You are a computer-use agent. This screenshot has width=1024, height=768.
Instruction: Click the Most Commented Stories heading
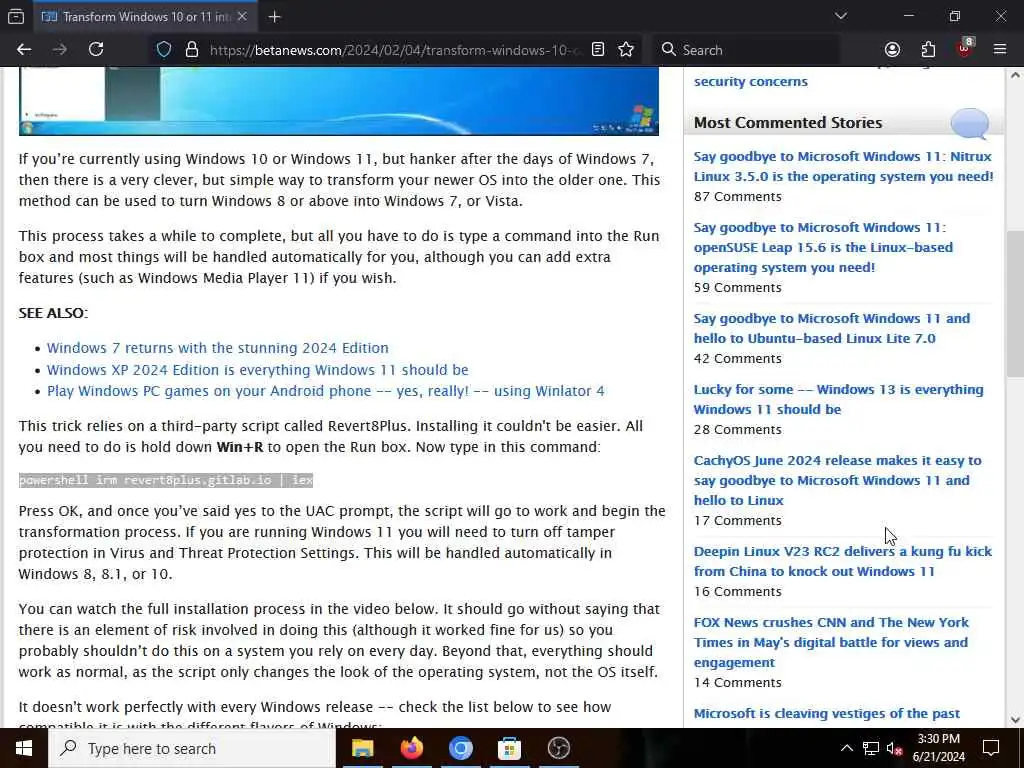pos(788,123)
